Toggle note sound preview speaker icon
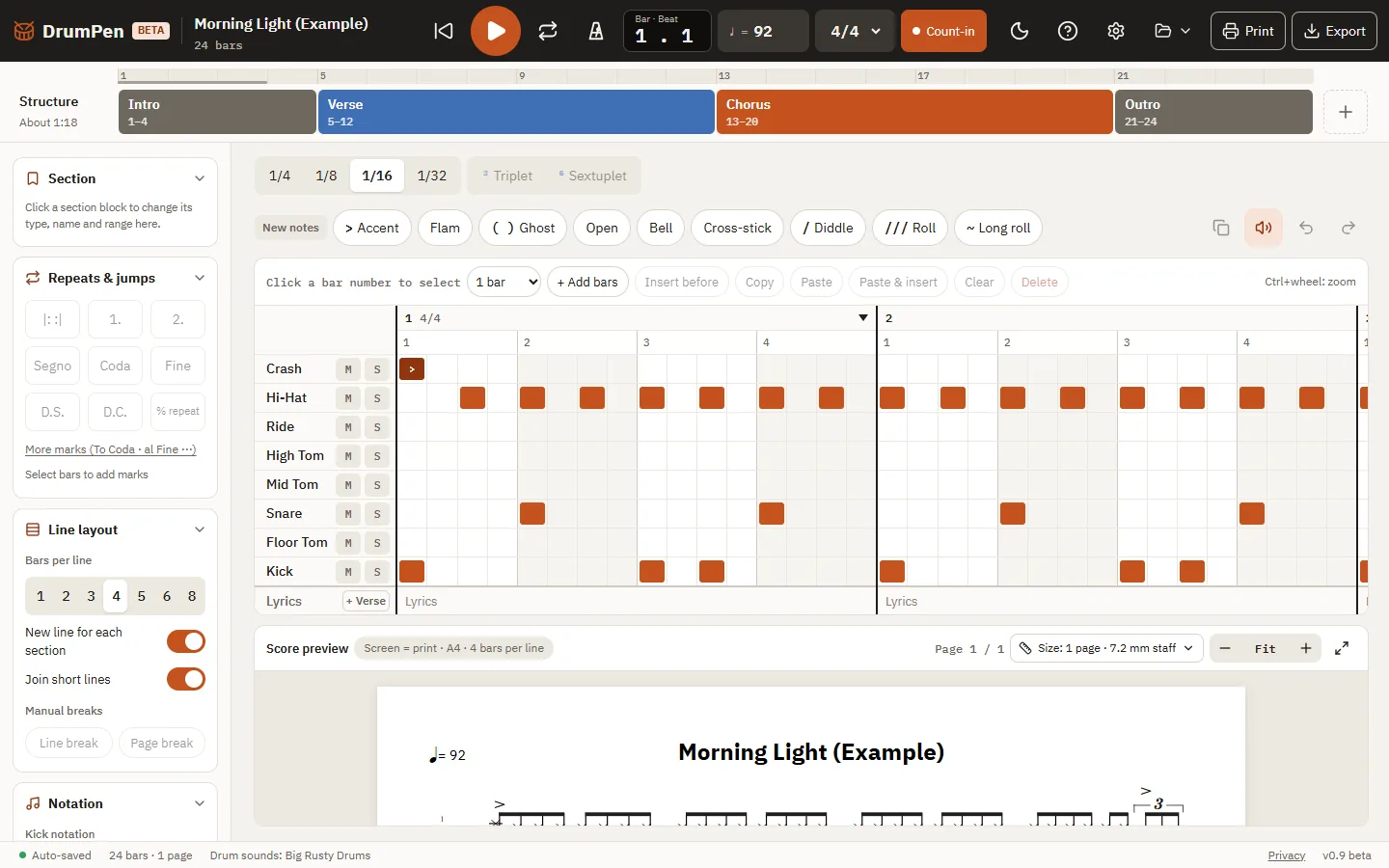Viewport: 1389px width, 868px height. pyautogui.click(x=1264, y=228)
